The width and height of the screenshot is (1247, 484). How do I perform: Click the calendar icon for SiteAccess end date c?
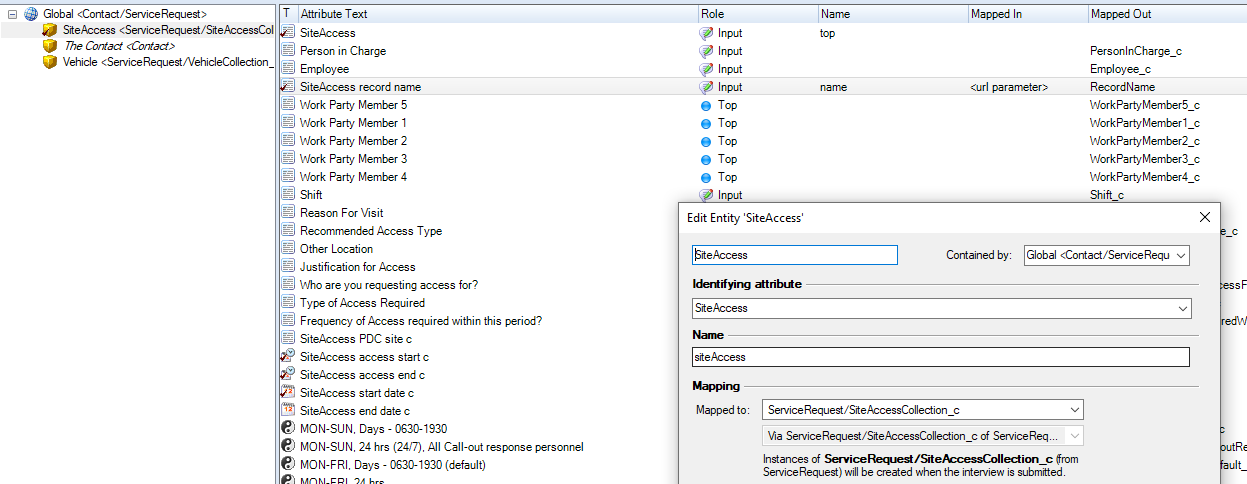coord(288,411)
